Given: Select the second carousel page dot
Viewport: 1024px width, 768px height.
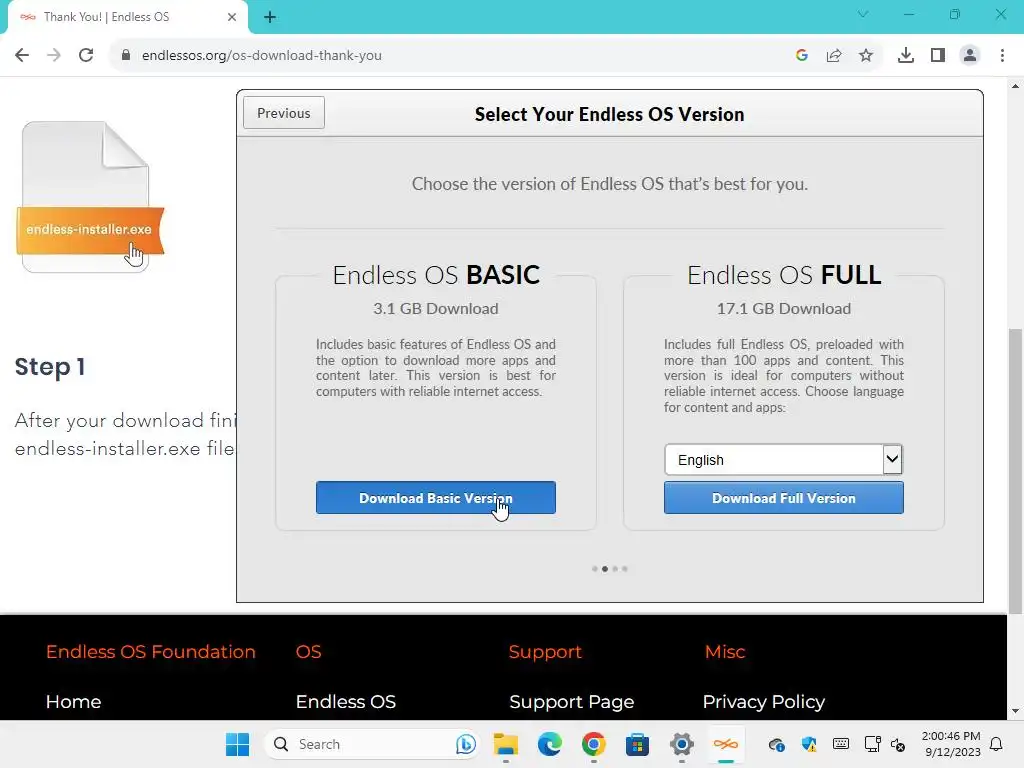Looking at the screenshot, I should [605, 569].
